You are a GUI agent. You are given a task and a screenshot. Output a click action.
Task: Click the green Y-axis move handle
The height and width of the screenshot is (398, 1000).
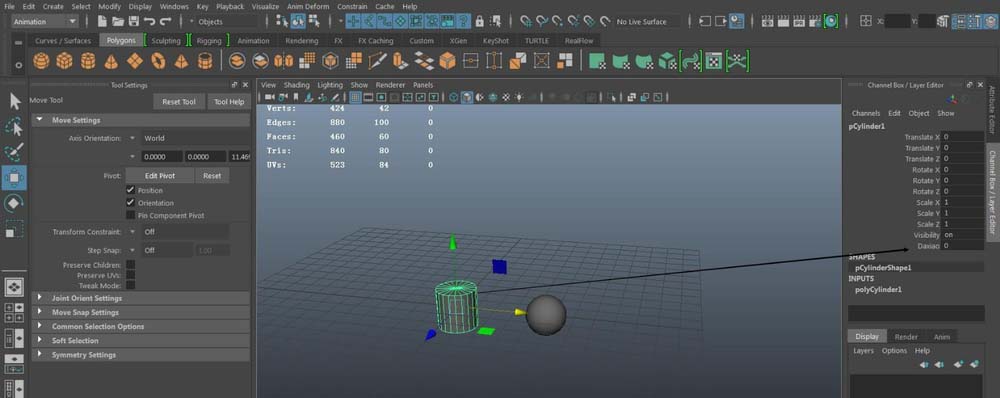pyautogui.click(x=453, y=242)
